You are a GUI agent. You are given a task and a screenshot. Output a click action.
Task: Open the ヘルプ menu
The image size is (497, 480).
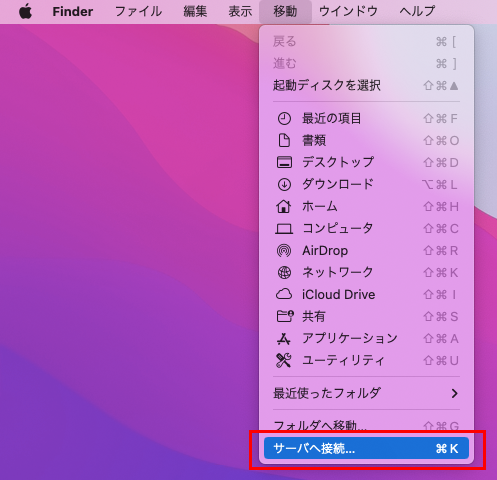coord(417,12)
